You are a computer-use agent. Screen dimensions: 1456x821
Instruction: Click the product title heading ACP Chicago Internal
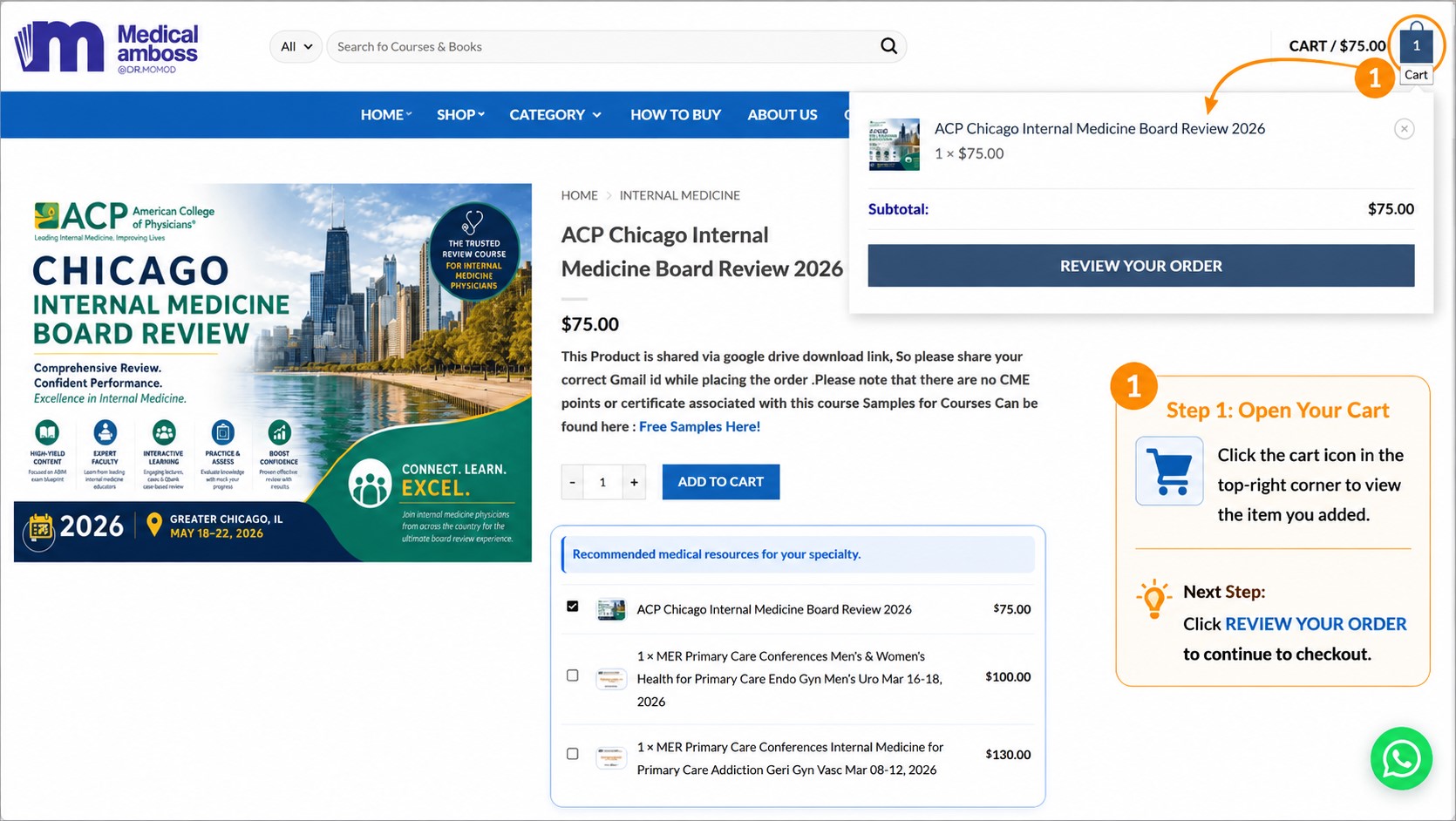[702, 252]
